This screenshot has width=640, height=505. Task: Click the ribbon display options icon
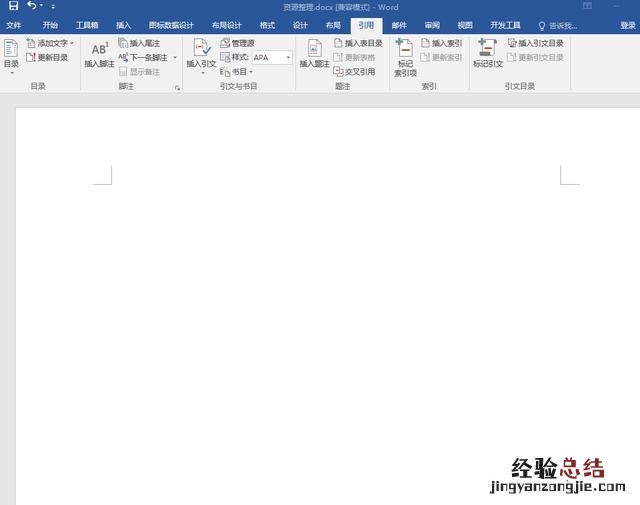(x=587, y=6)
